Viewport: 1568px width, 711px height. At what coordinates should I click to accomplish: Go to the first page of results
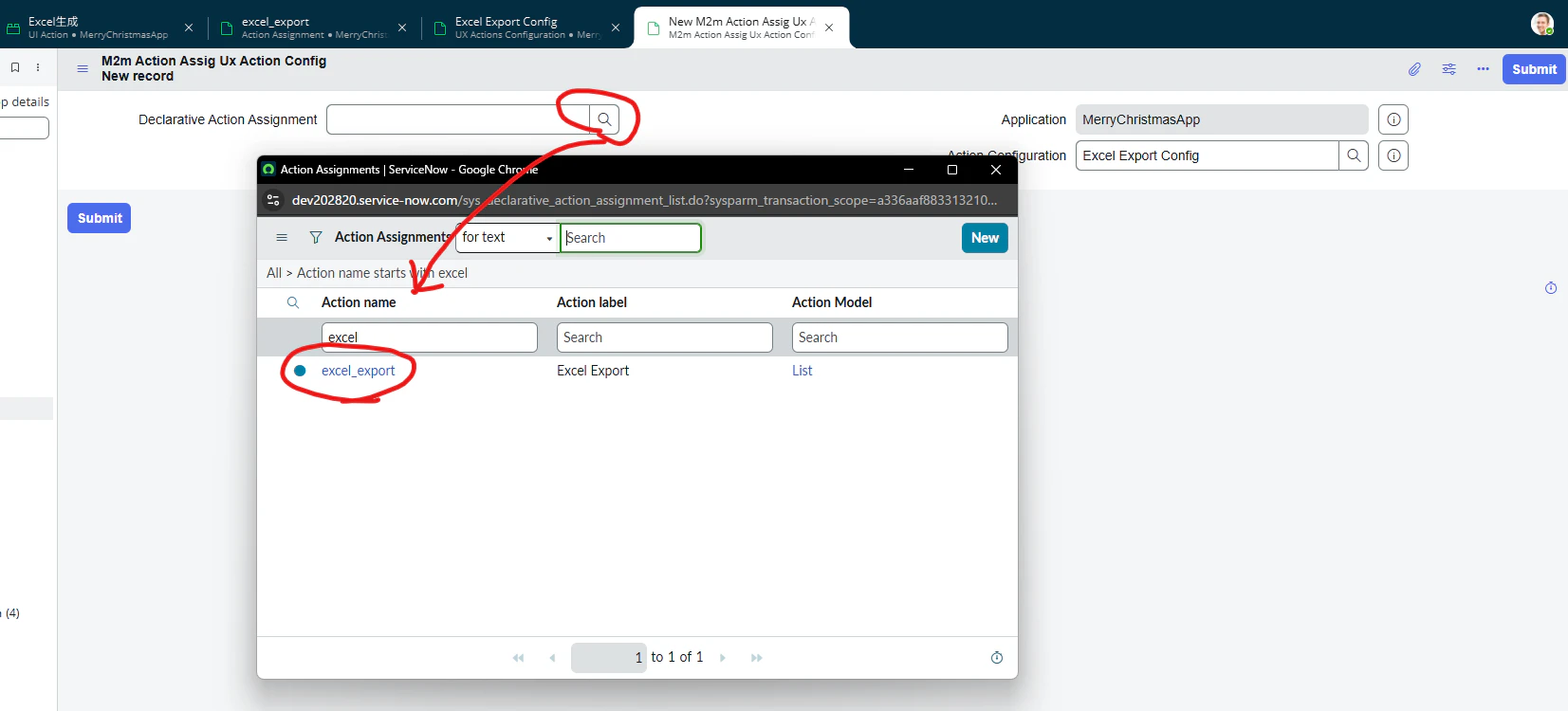[x=518, y=658]
